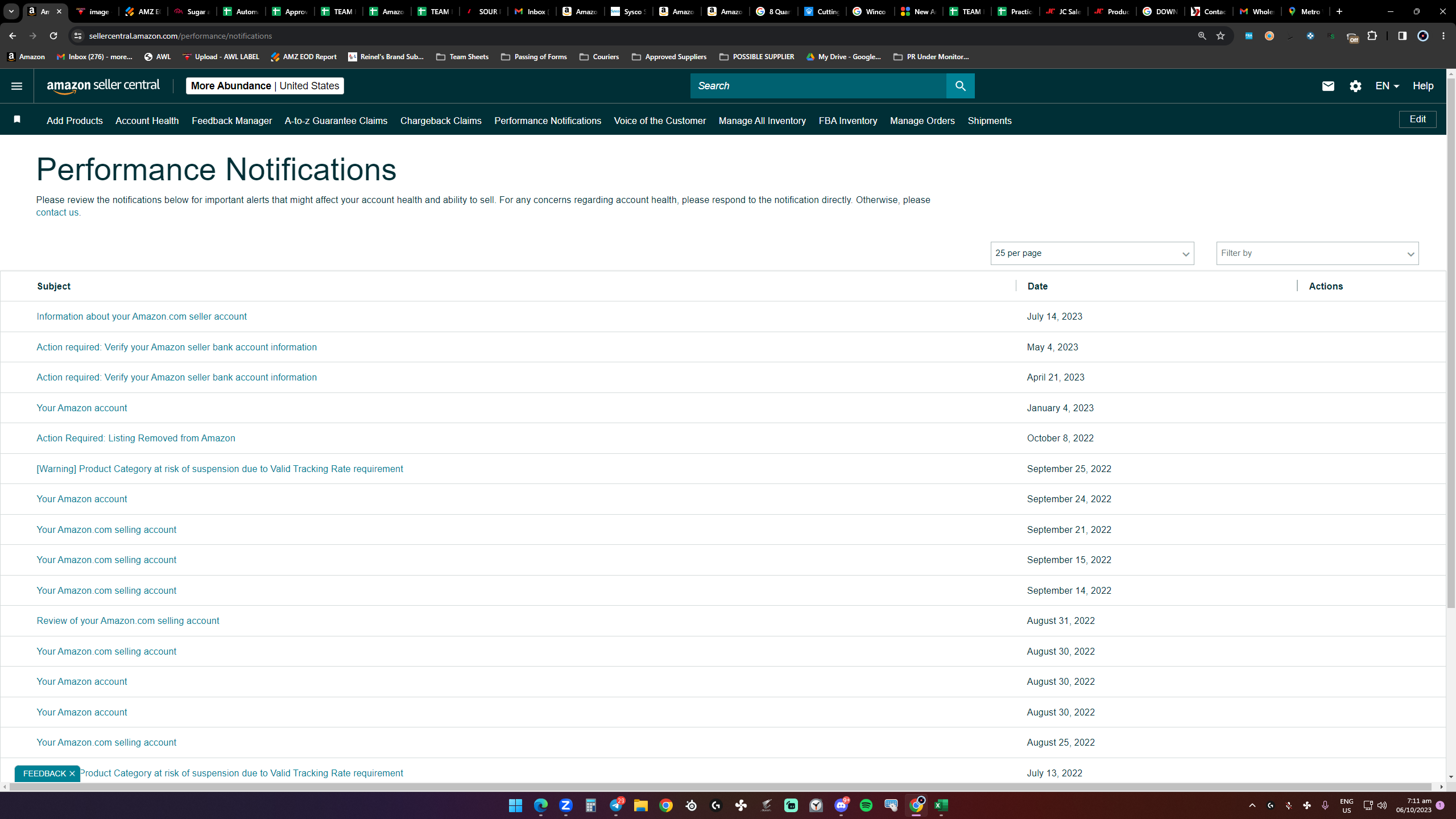Viewport: 1456px width, 819px height.
Task: View site information icon in address bar
Action: pos(78,36)
